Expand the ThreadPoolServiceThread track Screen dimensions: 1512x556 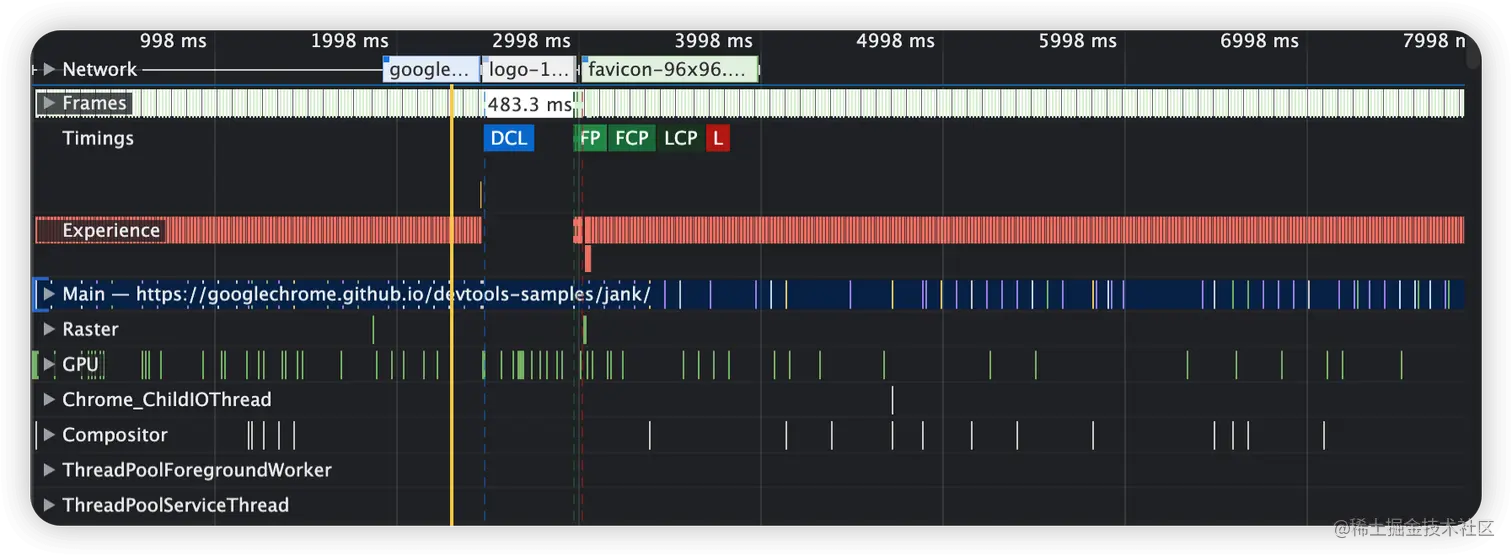[x=48, y=505]
